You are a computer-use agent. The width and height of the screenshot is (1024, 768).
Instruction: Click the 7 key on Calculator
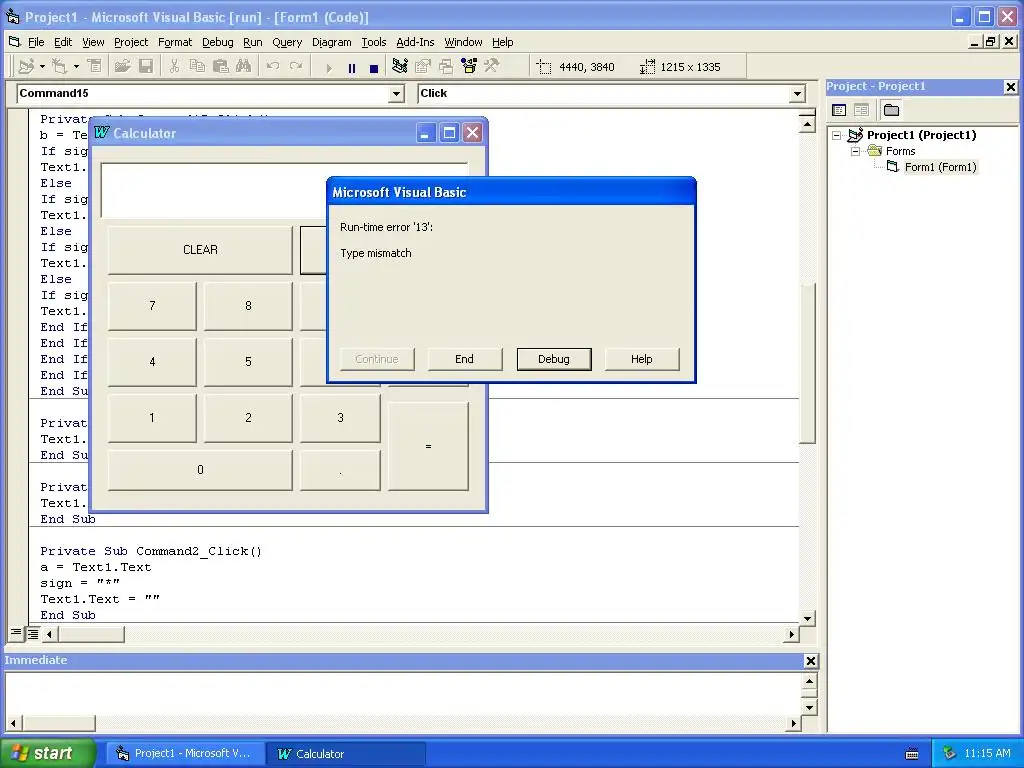(152, 306)
